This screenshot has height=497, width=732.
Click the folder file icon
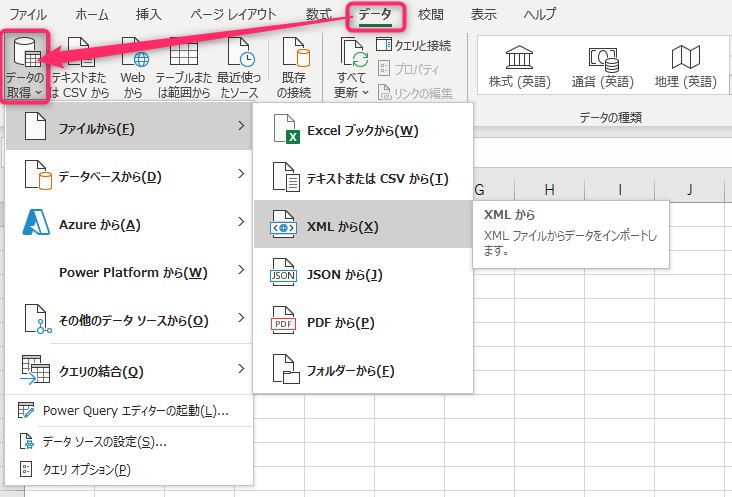click(x=286, y=369)
